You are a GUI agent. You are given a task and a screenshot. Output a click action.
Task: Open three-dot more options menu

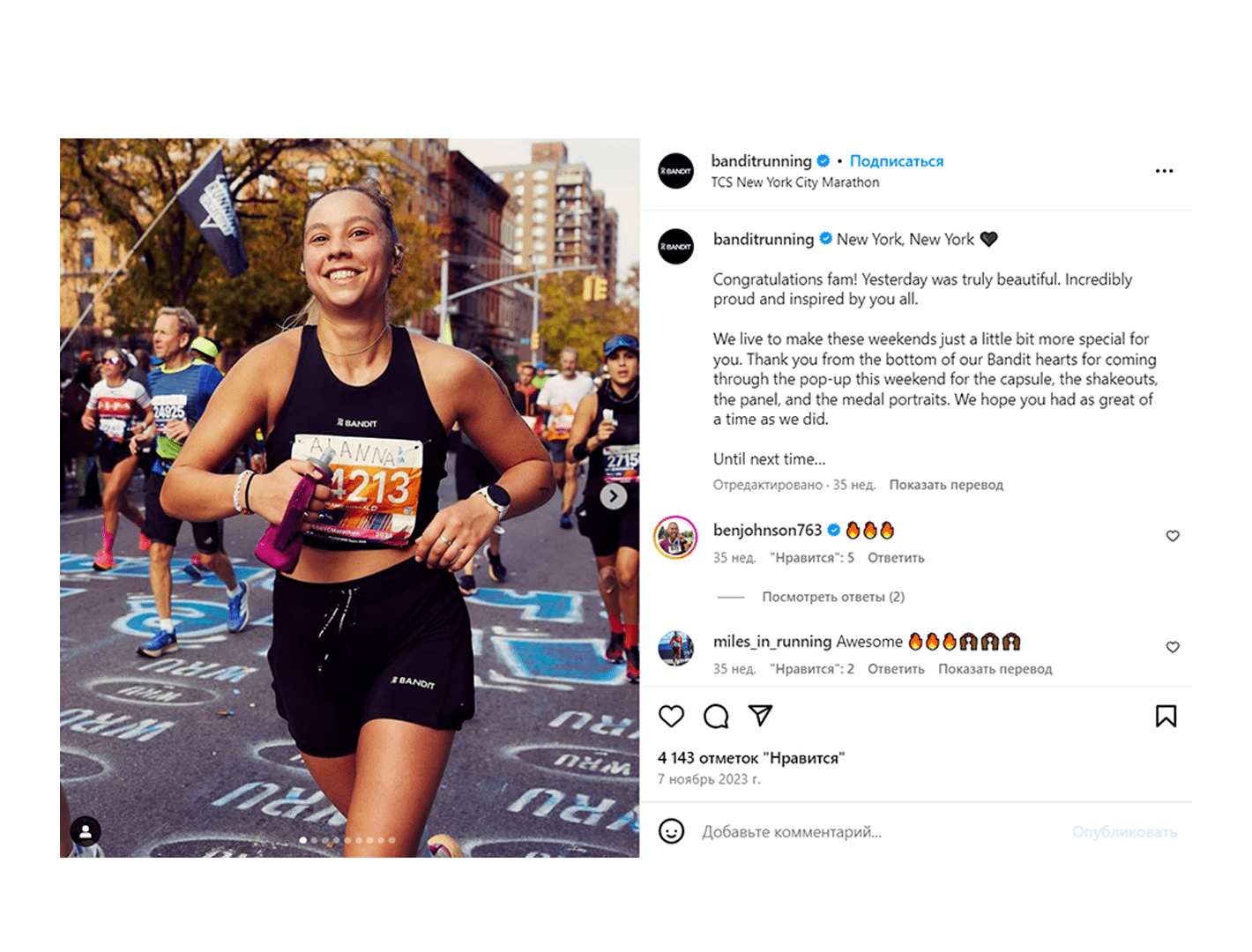(x=1164, y=171)
